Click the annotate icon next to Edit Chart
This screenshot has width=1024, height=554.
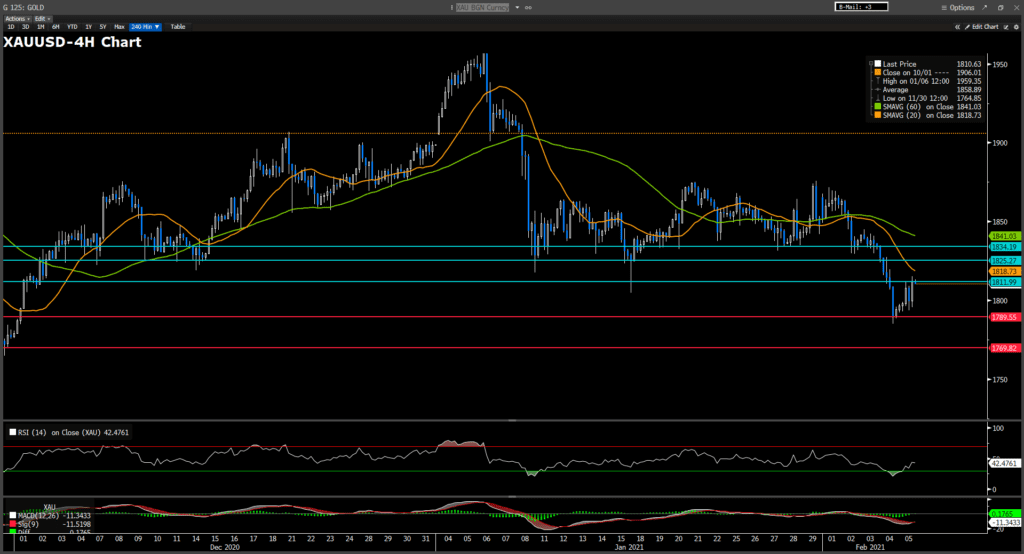coord(1006,27)
